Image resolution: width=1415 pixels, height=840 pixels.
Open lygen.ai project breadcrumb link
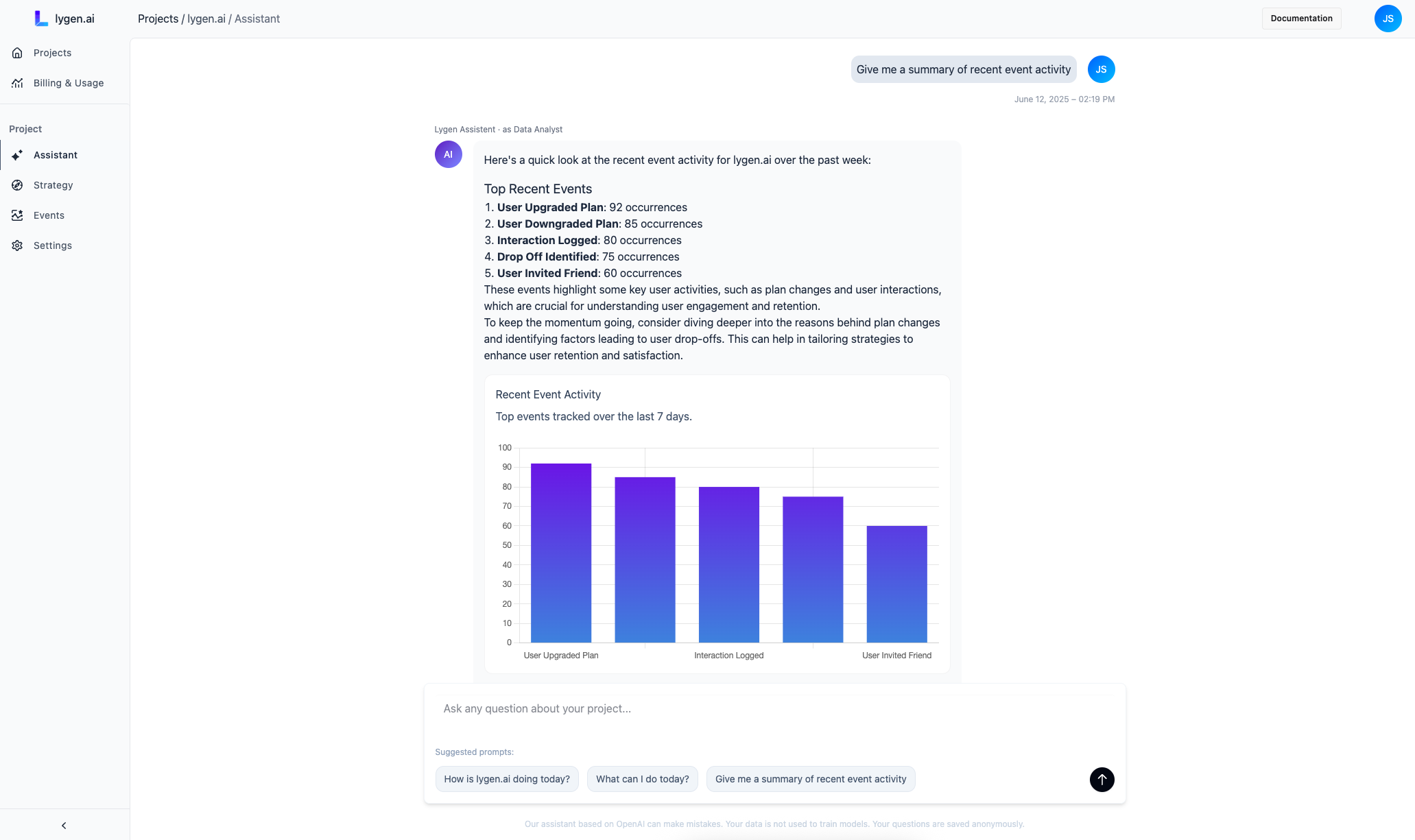tap(206, 19)
